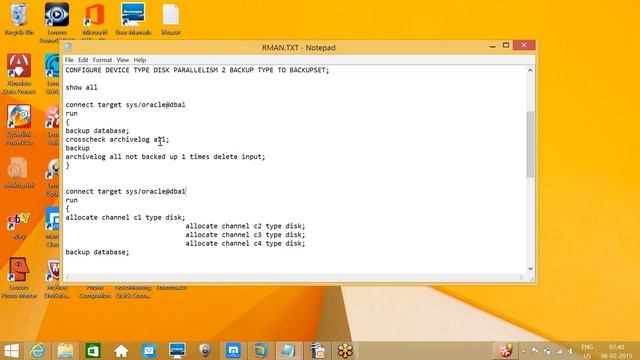Viewport: 640px width, 360px height.
Task: Minimize the Notepad window
Action: click(x=493, y=46)
